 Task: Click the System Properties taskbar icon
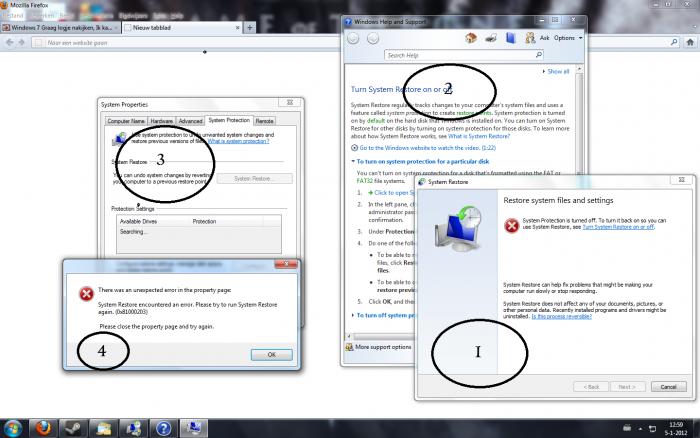(193, 429)
